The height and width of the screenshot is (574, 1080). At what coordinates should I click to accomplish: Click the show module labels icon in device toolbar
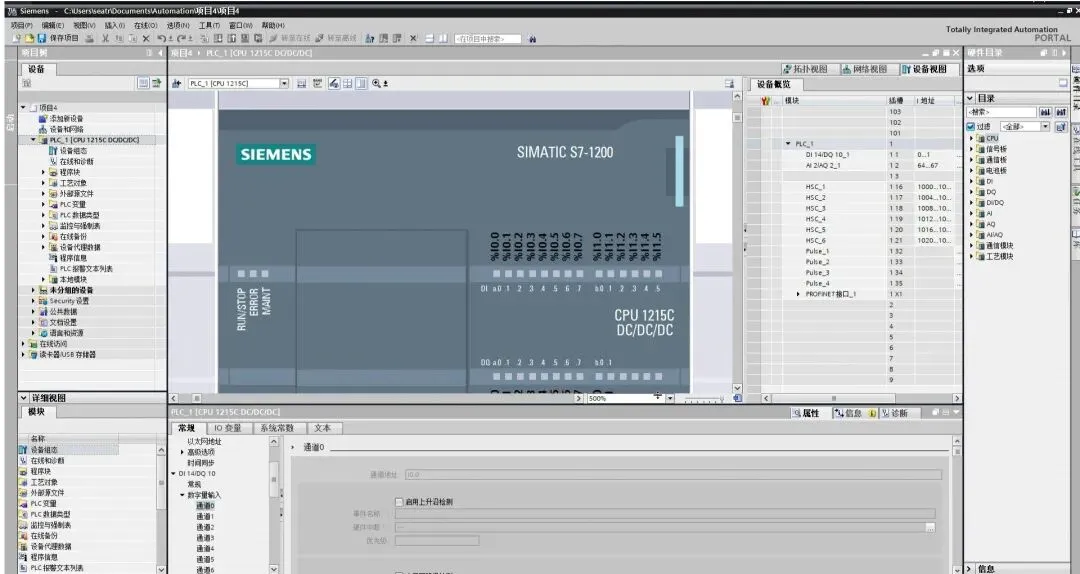pos(318,83)
